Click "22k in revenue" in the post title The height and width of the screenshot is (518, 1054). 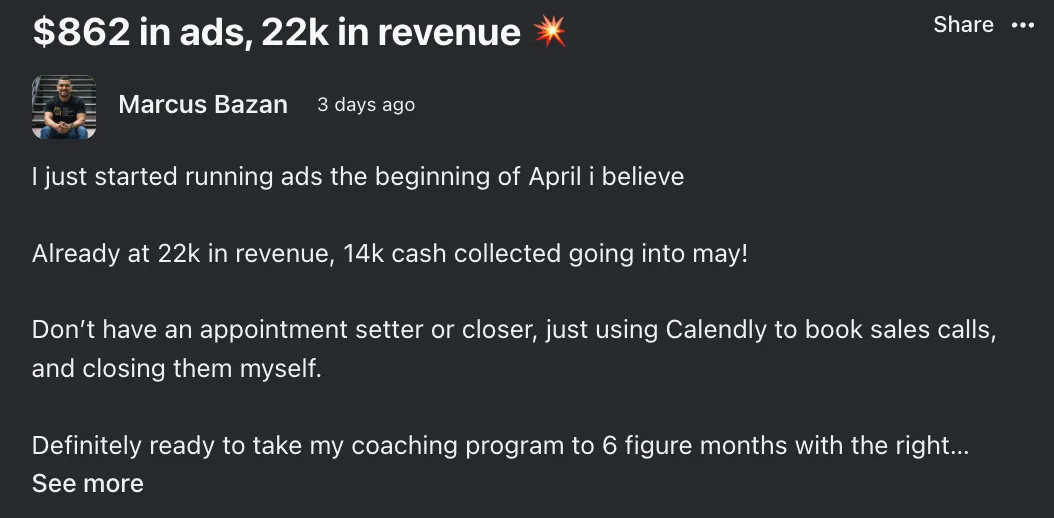pos(391,32)
